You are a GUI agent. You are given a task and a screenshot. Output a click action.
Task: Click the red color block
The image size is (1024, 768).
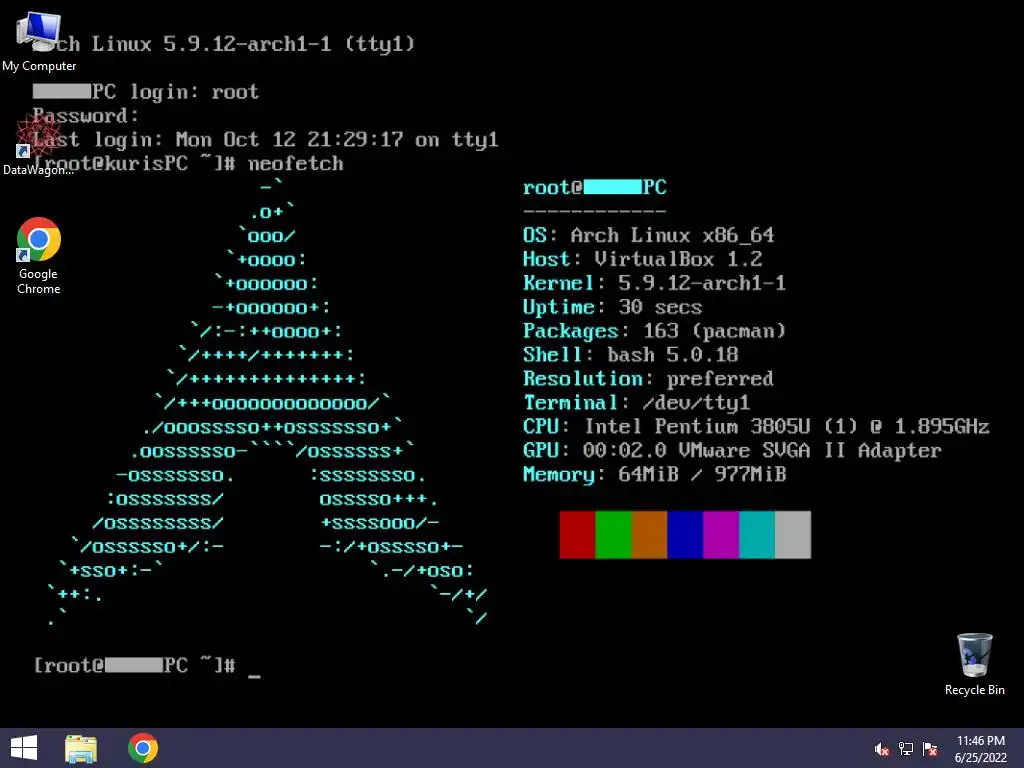coord(577,535)
